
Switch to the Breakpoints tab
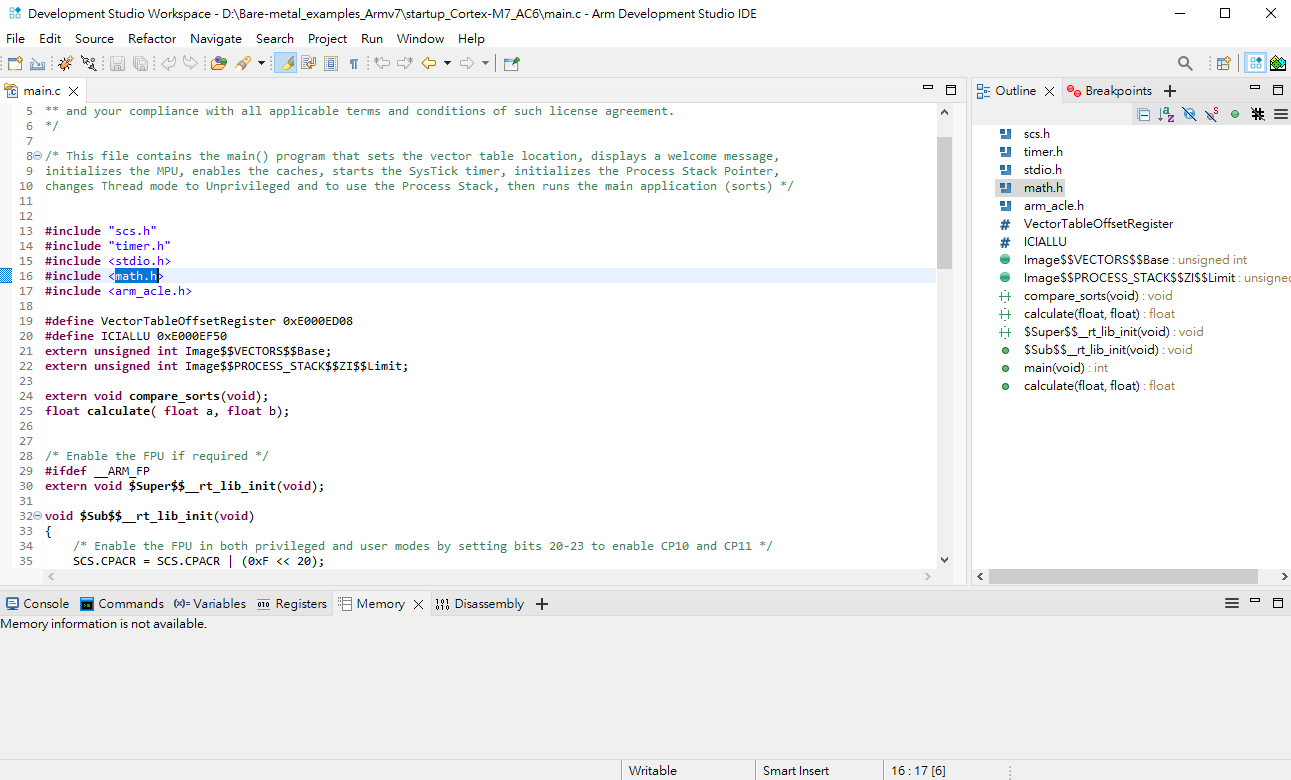click(1109, 91)
